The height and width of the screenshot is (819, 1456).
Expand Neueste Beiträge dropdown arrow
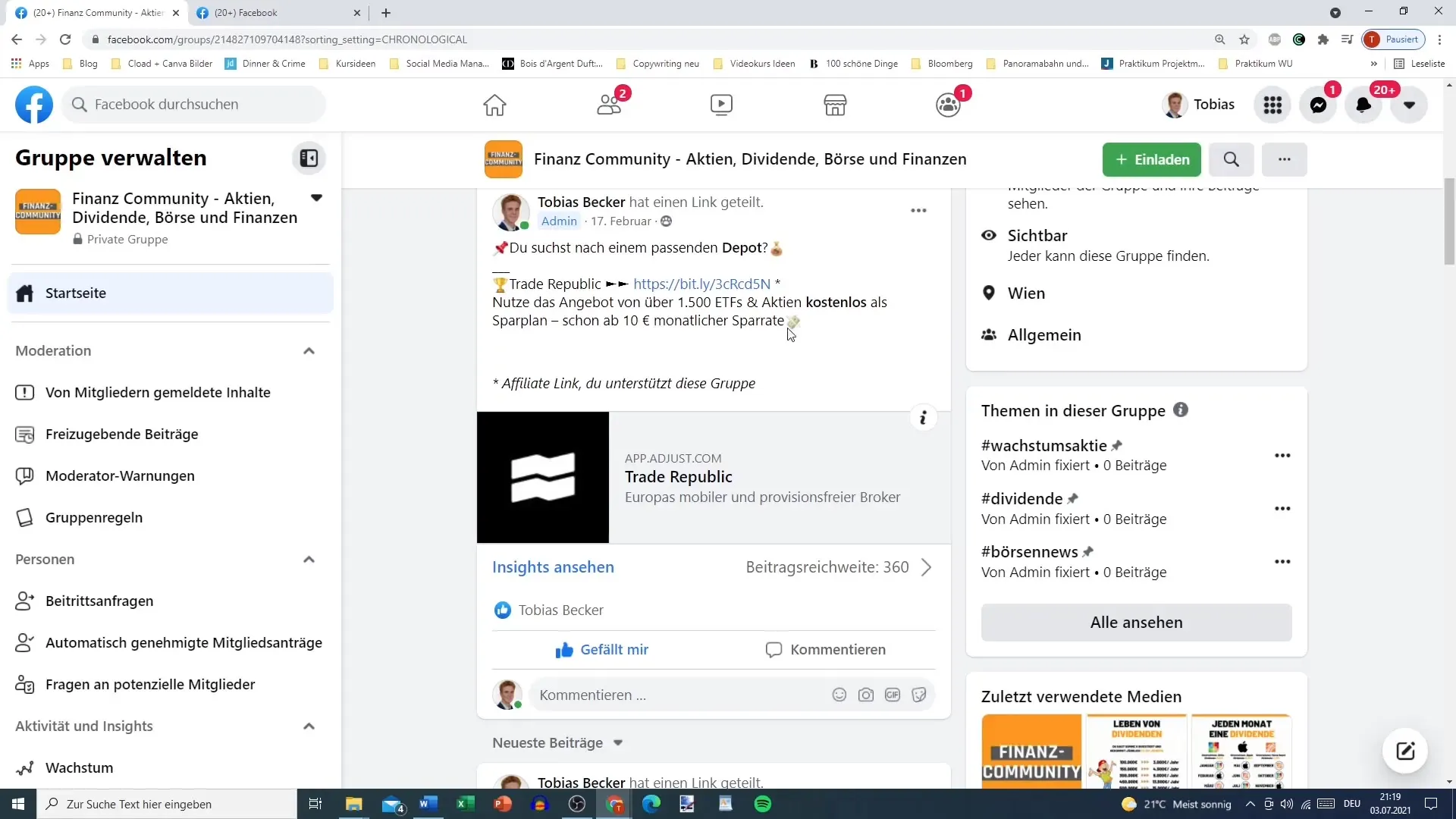click(x=618, y=742)
